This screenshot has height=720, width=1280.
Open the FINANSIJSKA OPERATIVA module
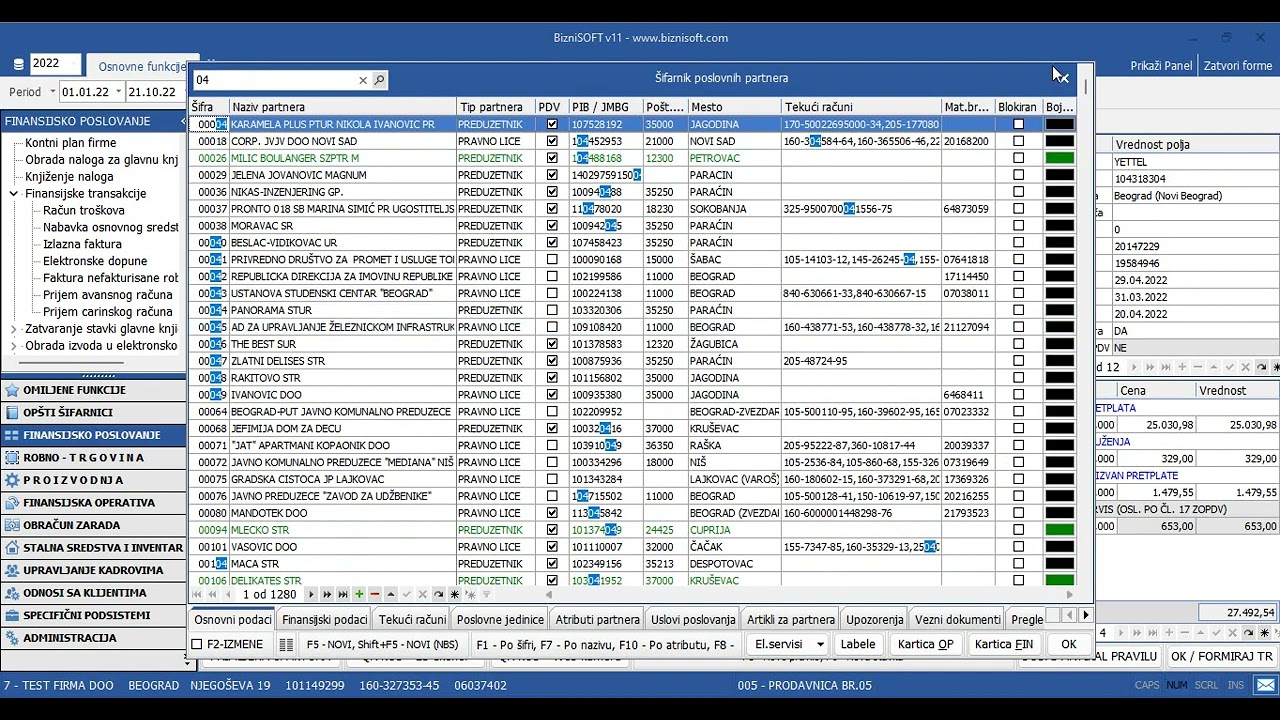(93, 502)
